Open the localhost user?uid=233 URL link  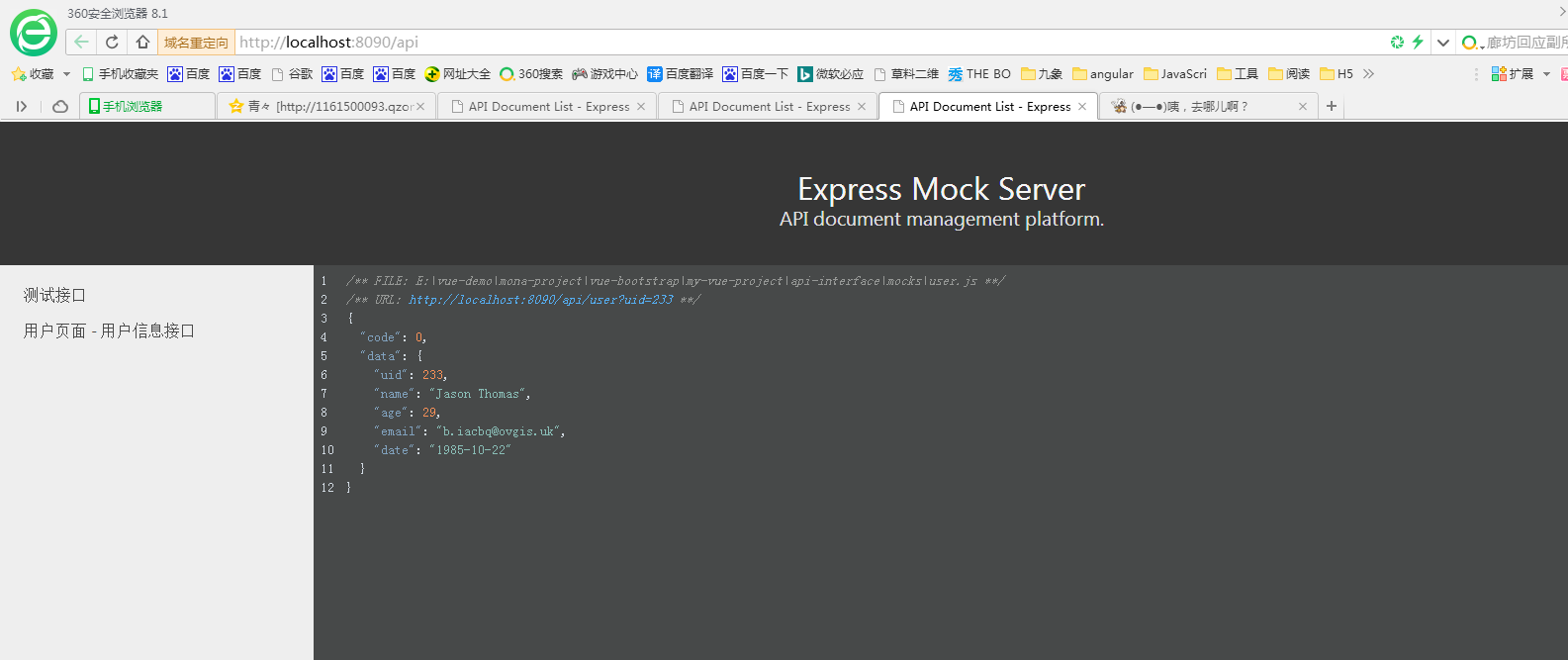(x=540, y=300)
